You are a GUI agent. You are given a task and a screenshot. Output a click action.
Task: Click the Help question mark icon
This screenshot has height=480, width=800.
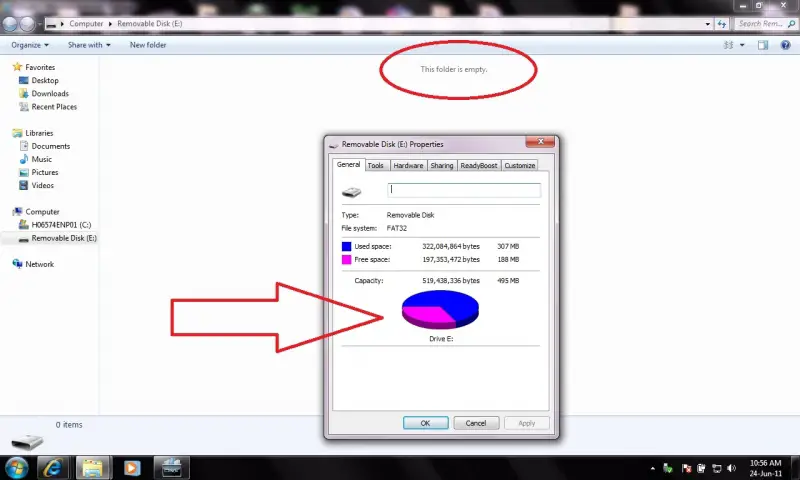(786, 45)
